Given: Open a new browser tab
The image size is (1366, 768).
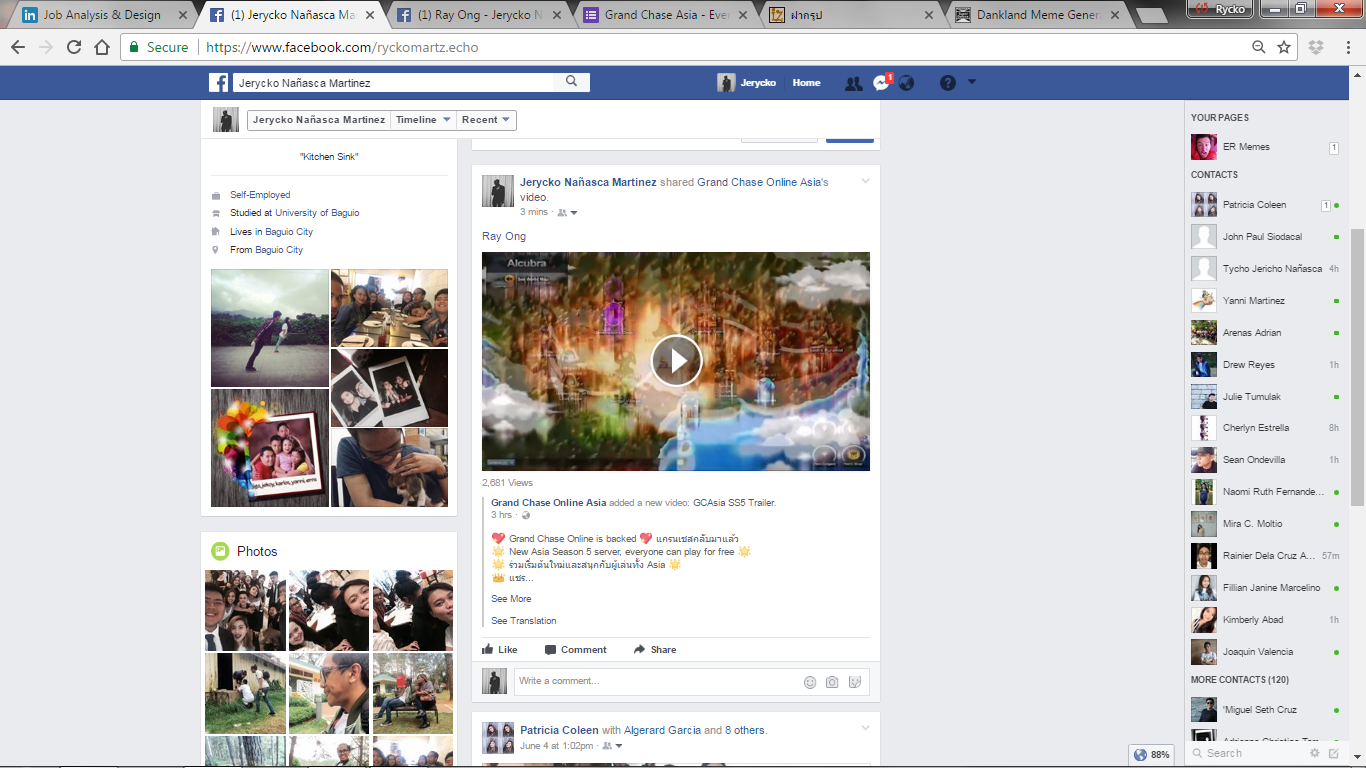Looking at the screenshot, I should coord(1152,15).
